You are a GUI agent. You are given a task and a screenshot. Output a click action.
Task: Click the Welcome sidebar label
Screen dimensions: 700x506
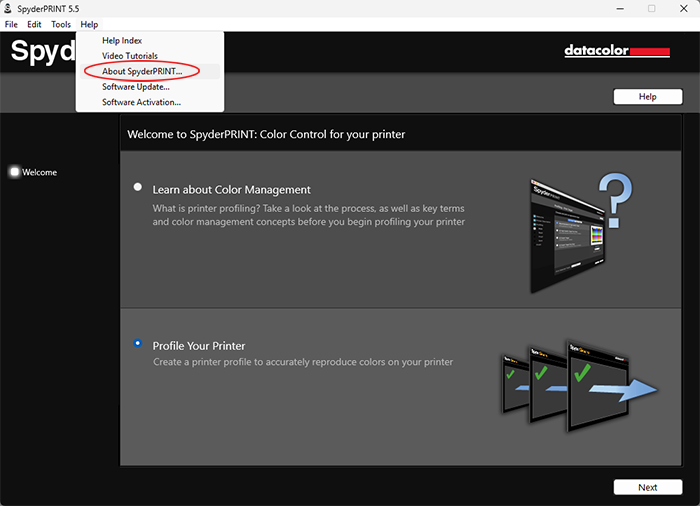pyautogui.click(x=40, y=172)
